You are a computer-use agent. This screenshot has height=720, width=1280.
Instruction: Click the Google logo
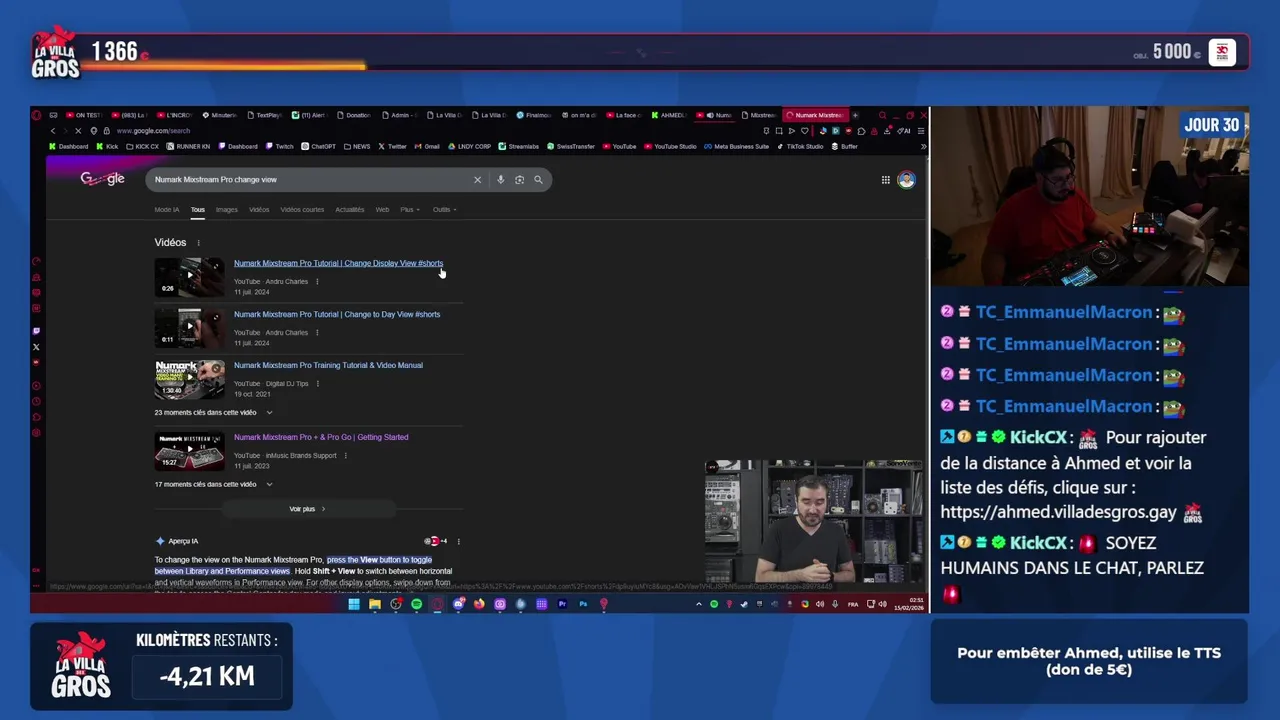pyautogui.click(x=102, y=179)
